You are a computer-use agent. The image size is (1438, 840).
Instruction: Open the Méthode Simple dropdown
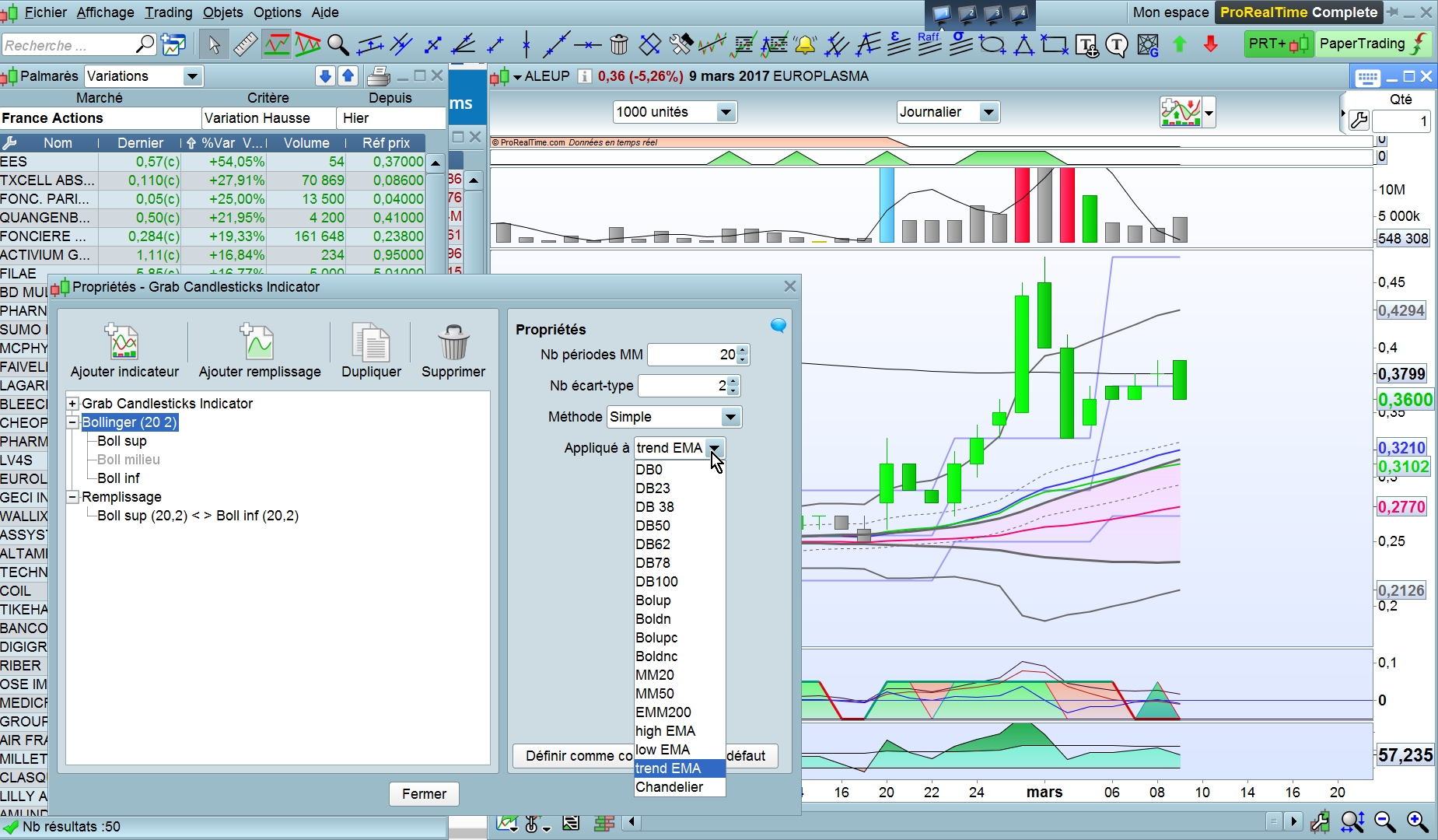tap(730, 417)
